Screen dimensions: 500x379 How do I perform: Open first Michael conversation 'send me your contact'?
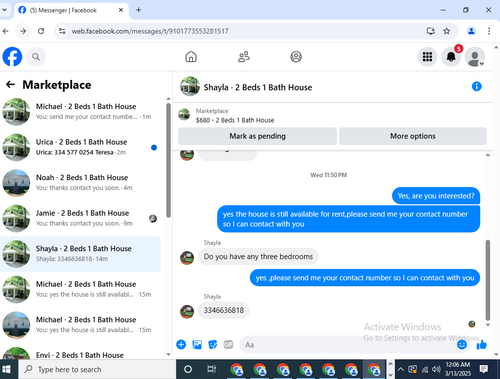[x=80, y=112]
